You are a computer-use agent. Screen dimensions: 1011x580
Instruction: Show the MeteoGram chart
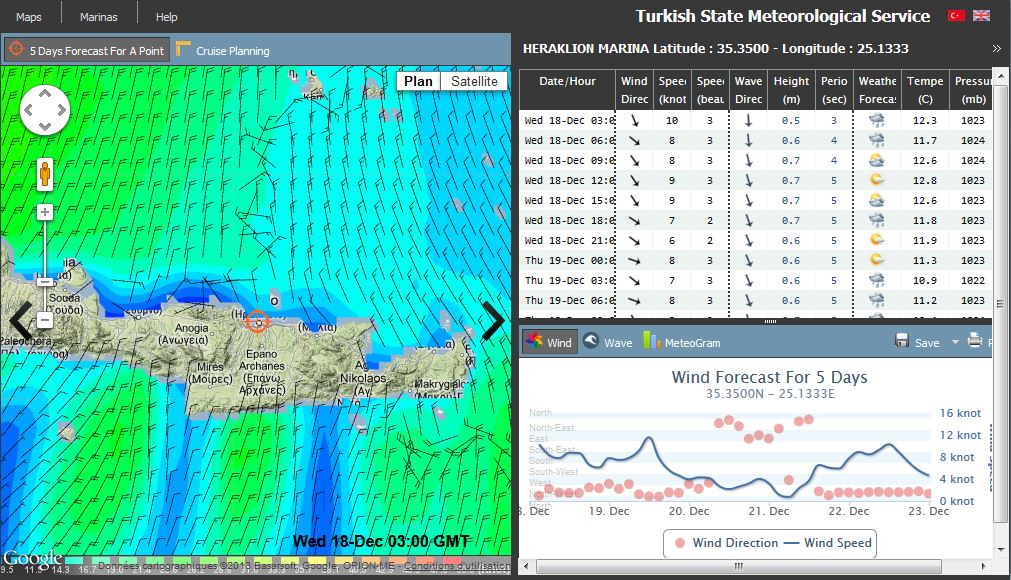tap(682, 342)
